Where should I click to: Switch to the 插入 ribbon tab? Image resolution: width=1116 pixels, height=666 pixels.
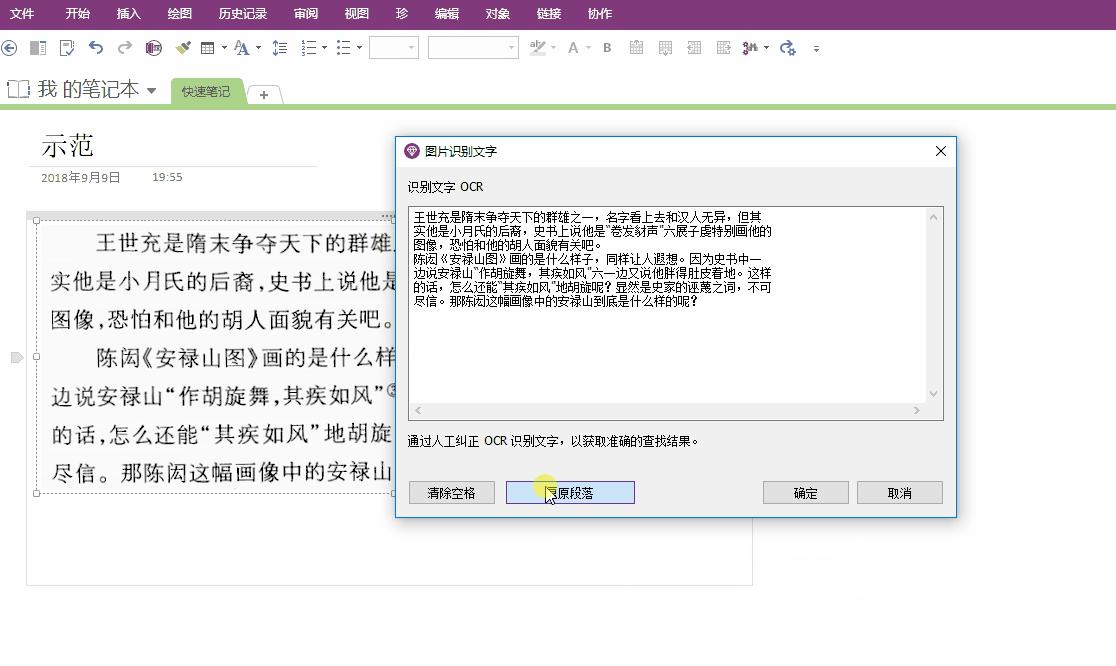click(x=129, y=14)
